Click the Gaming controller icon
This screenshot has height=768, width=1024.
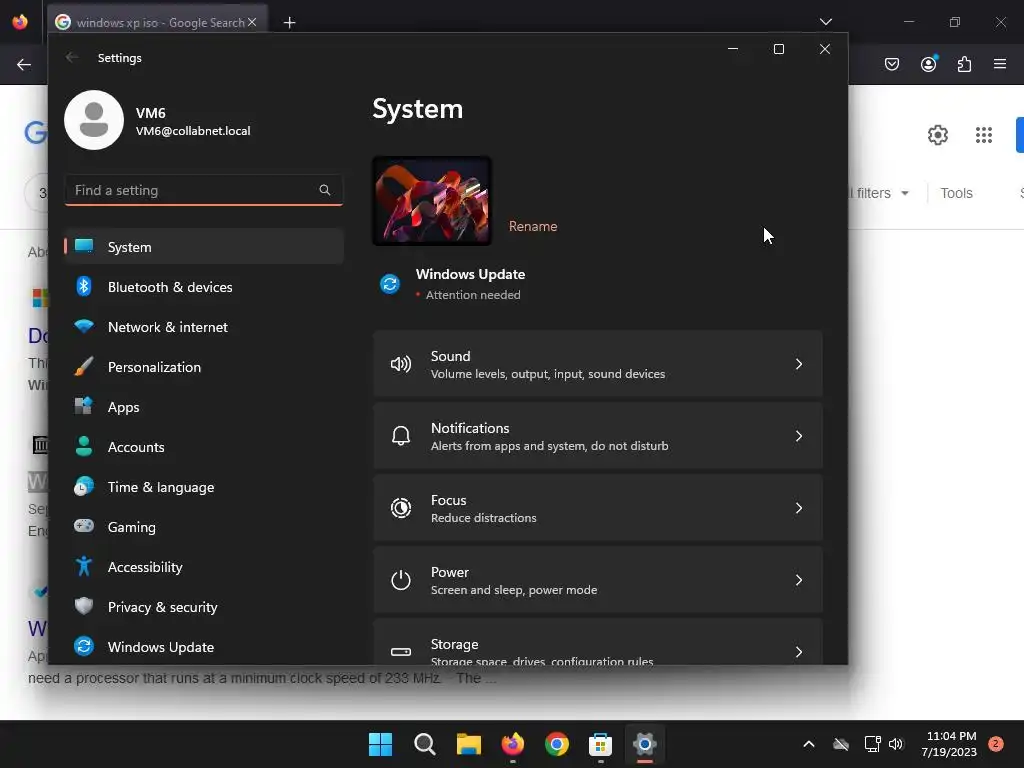pos(84,526)
